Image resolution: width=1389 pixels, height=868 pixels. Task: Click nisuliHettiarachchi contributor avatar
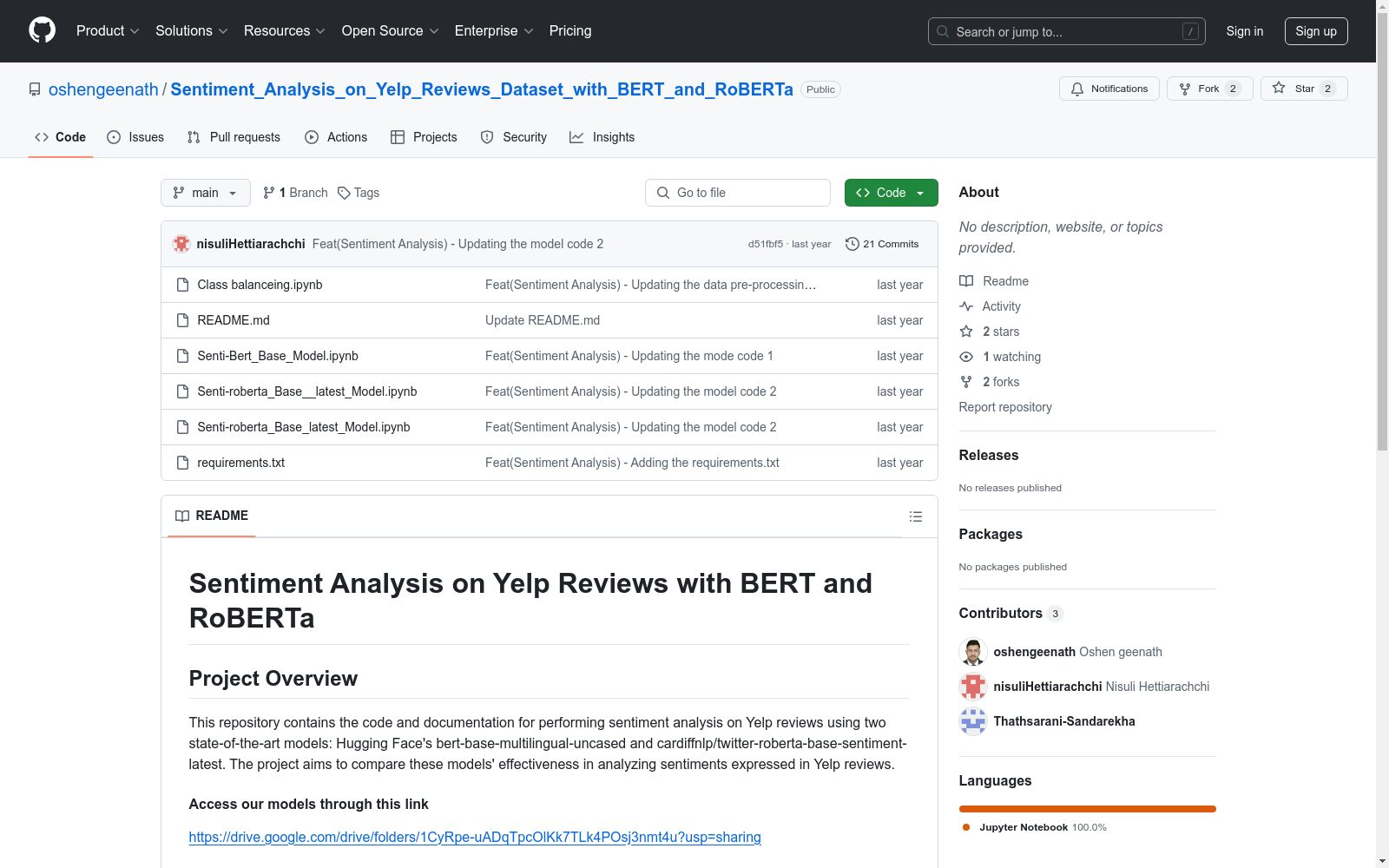click(x=973, y=687)
